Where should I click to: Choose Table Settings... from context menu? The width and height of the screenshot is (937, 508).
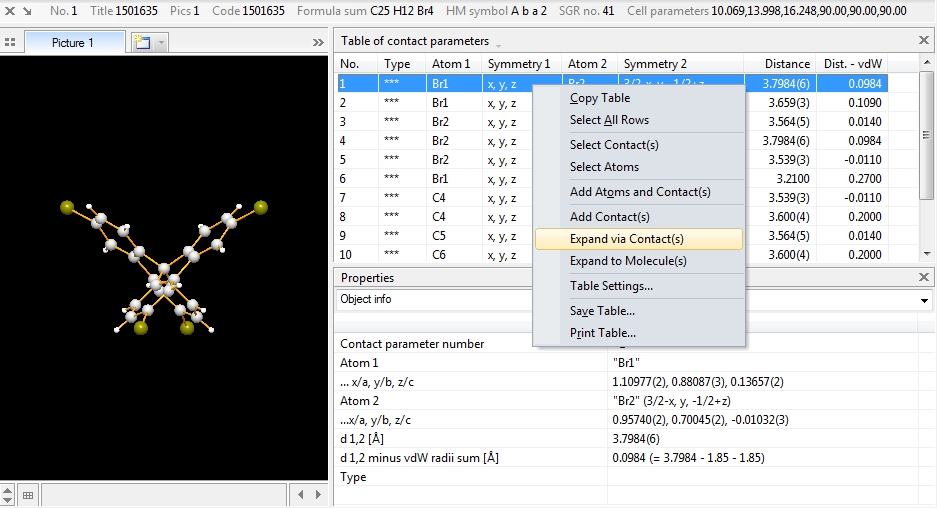point(611,286)
